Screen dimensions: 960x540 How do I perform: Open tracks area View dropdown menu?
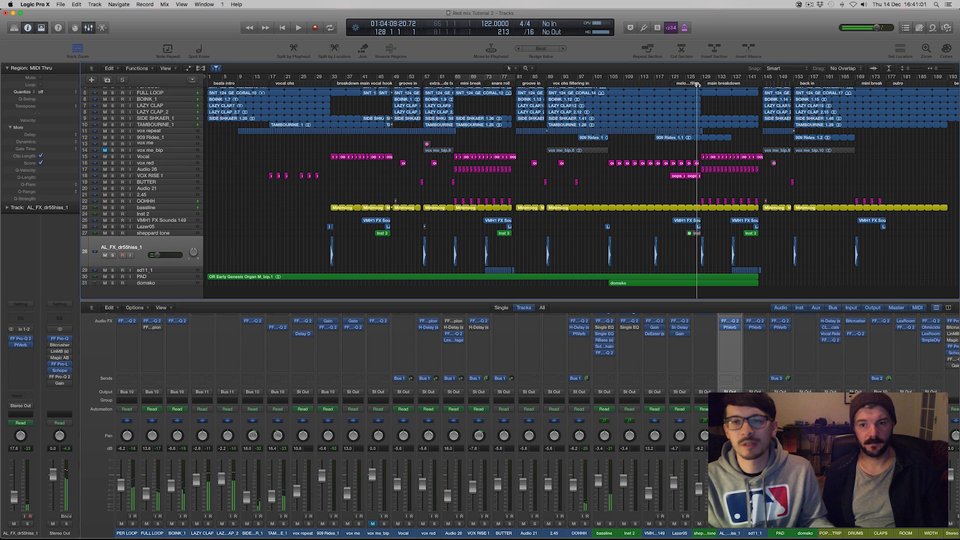[167, 68]
